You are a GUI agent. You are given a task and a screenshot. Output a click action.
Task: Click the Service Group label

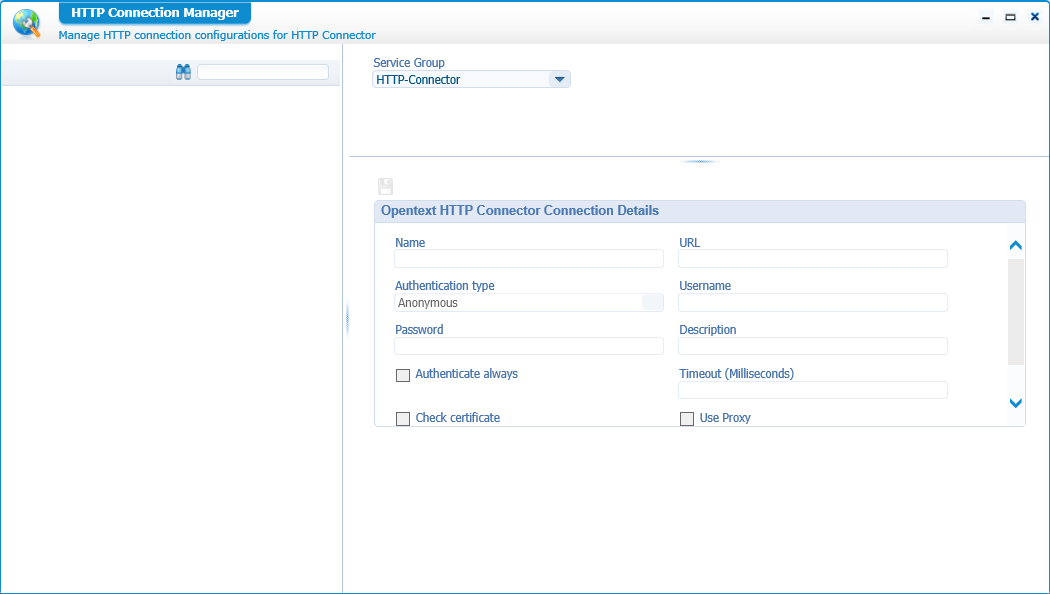tap(408, 62)
